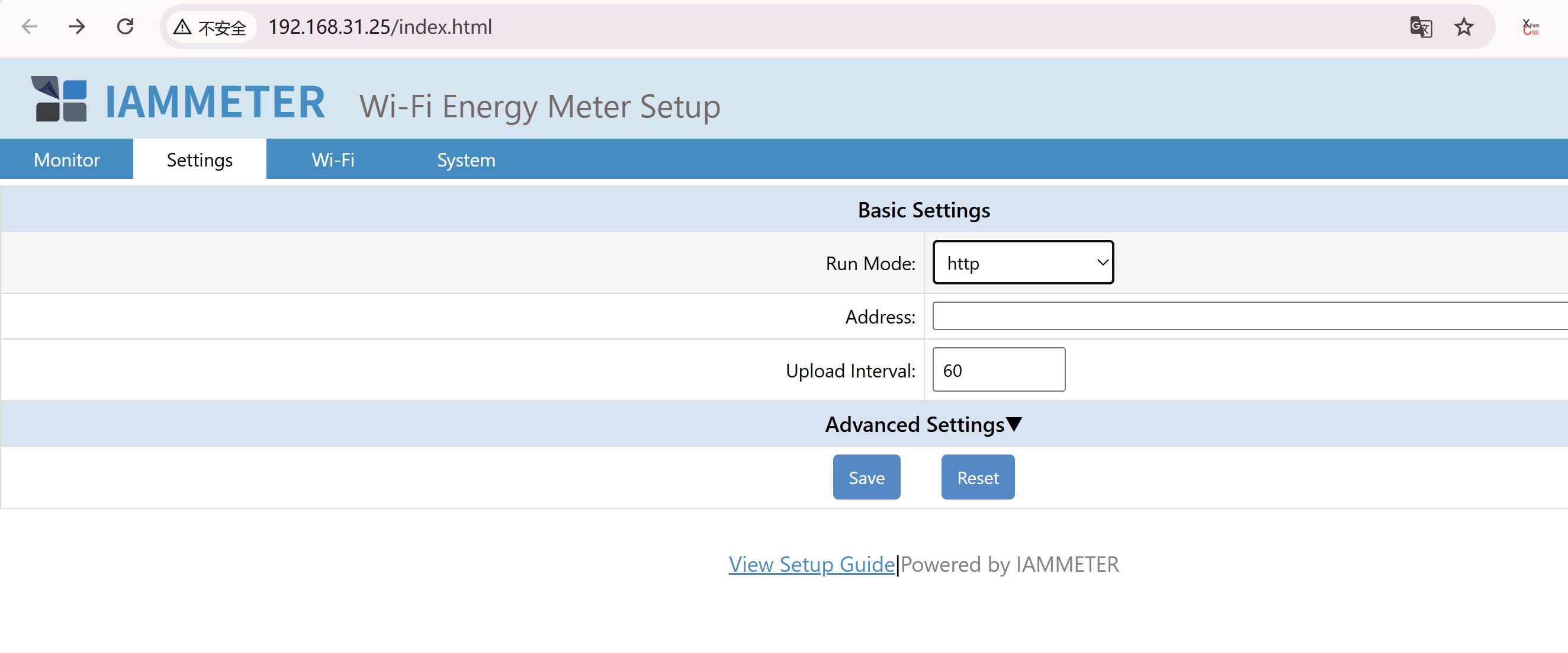Open the Google Translate icon
Viewport: 1568px width, 653px height.
pyautogui.click(x=1420, y=27)
